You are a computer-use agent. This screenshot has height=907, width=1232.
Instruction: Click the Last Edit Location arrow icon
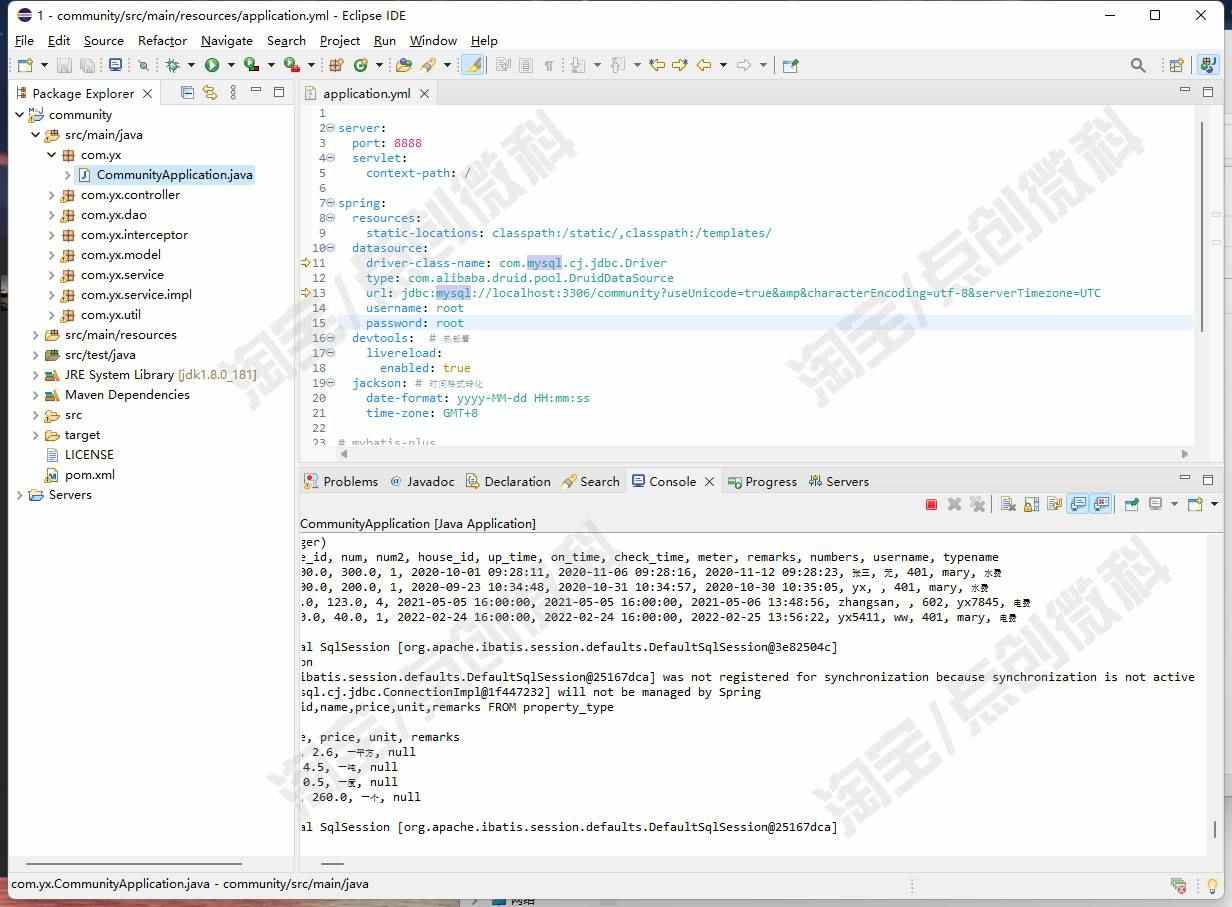point(657,65)
